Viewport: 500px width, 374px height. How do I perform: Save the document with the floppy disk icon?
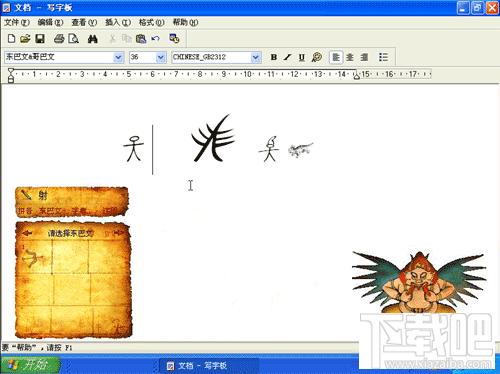click(x=40, y=39)
